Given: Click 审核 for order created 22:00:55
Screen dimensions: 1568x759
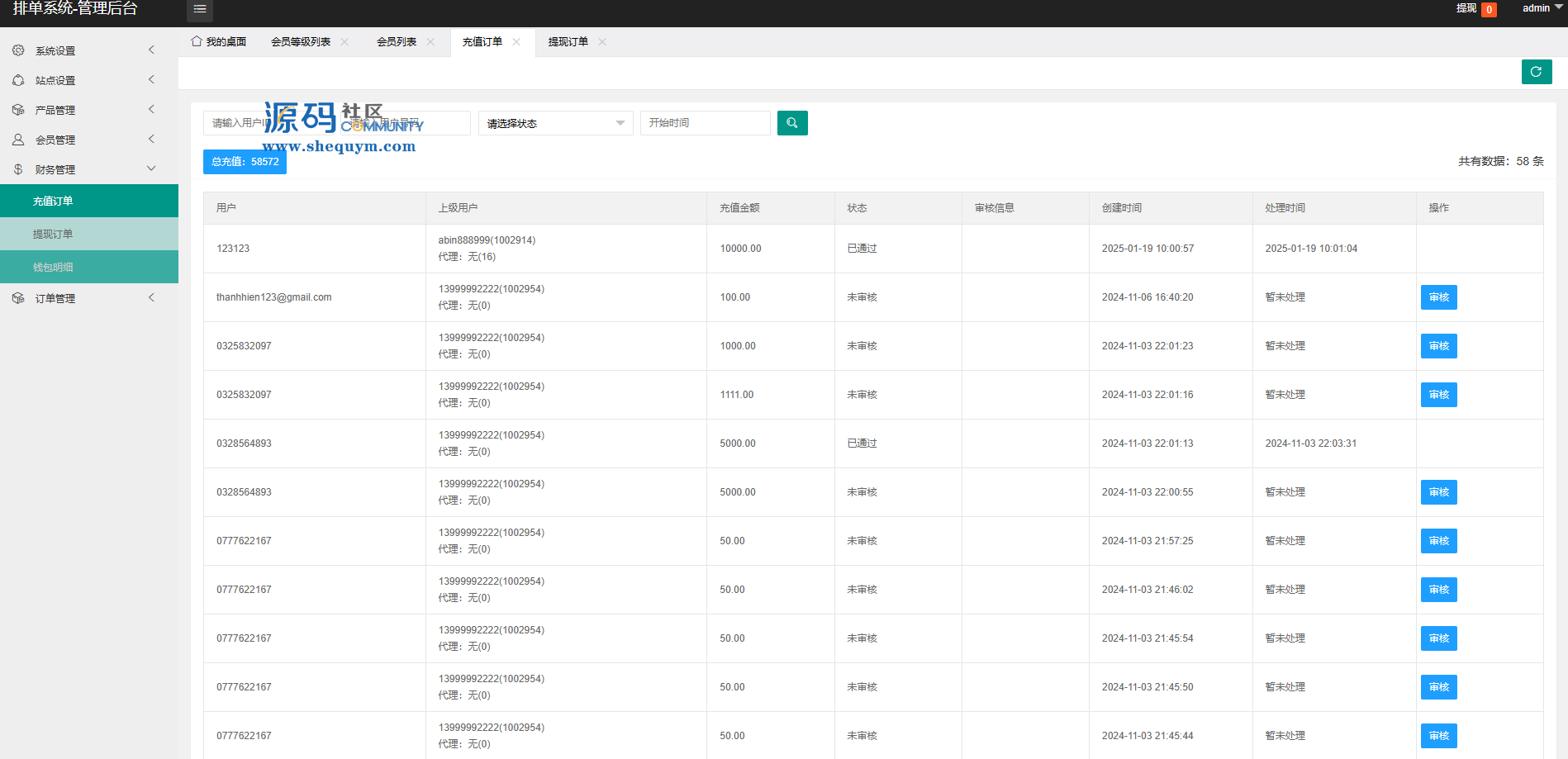Looking at the screenshot, I should tap(1439, 492).
